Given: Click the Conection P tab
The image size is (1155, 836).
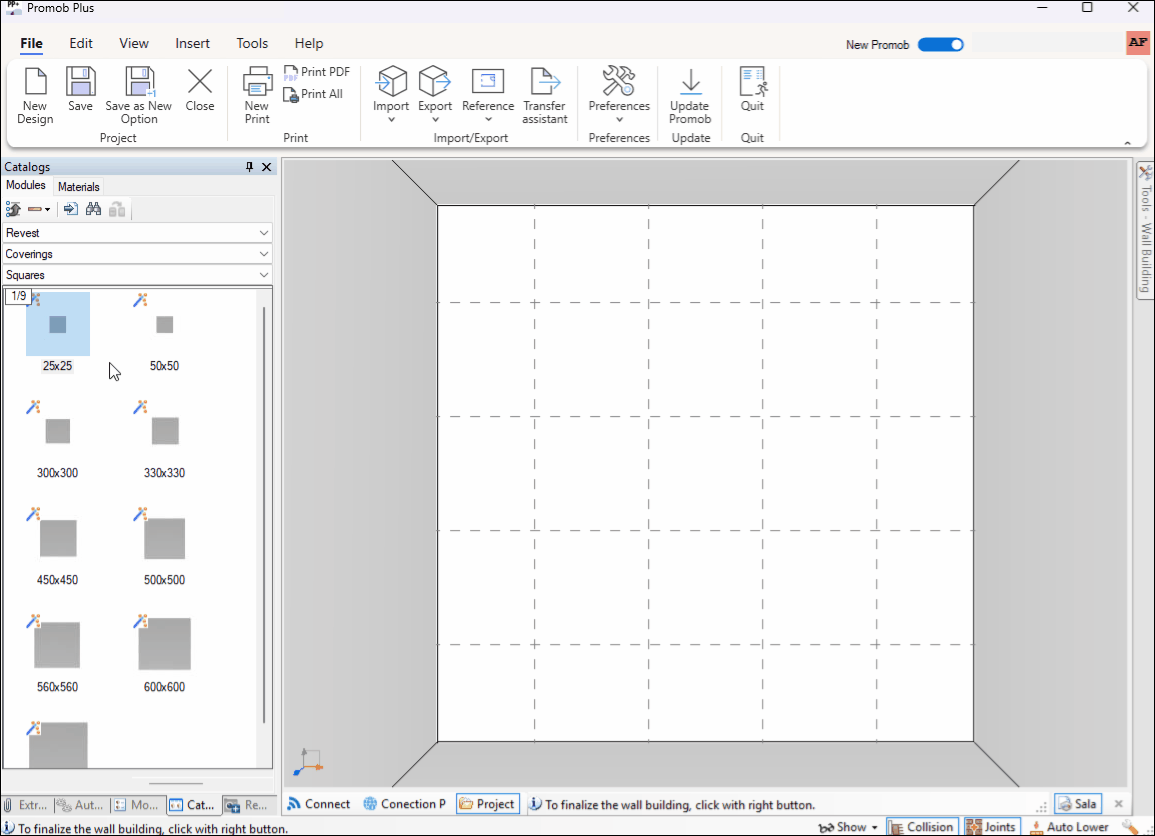Looking at the screenshot, I should point(404,804).
